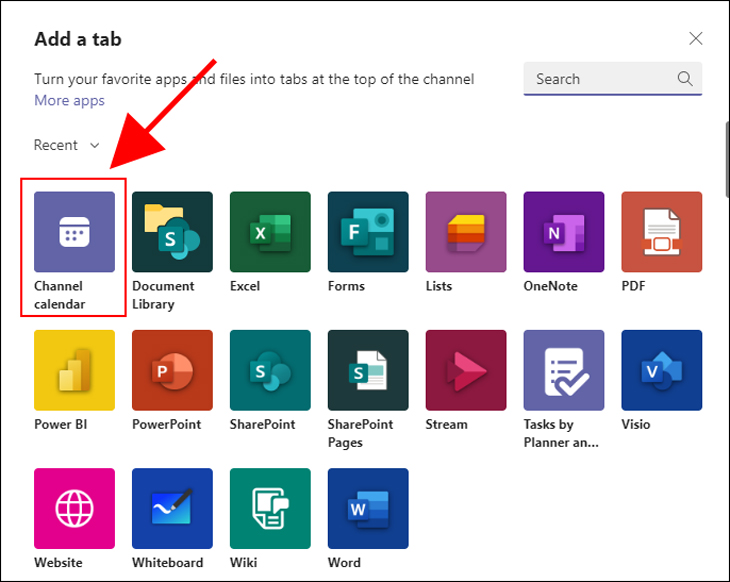This screenshot has width=730, height=582.
Task: Click the 'Power BI' label text
Action: click(x=61, y=424)
